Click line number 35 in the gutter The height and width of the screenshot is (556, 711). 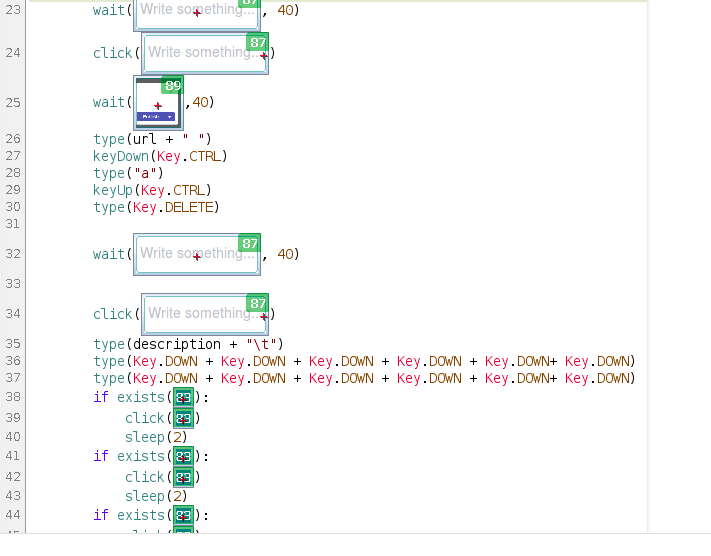(13, 344)
